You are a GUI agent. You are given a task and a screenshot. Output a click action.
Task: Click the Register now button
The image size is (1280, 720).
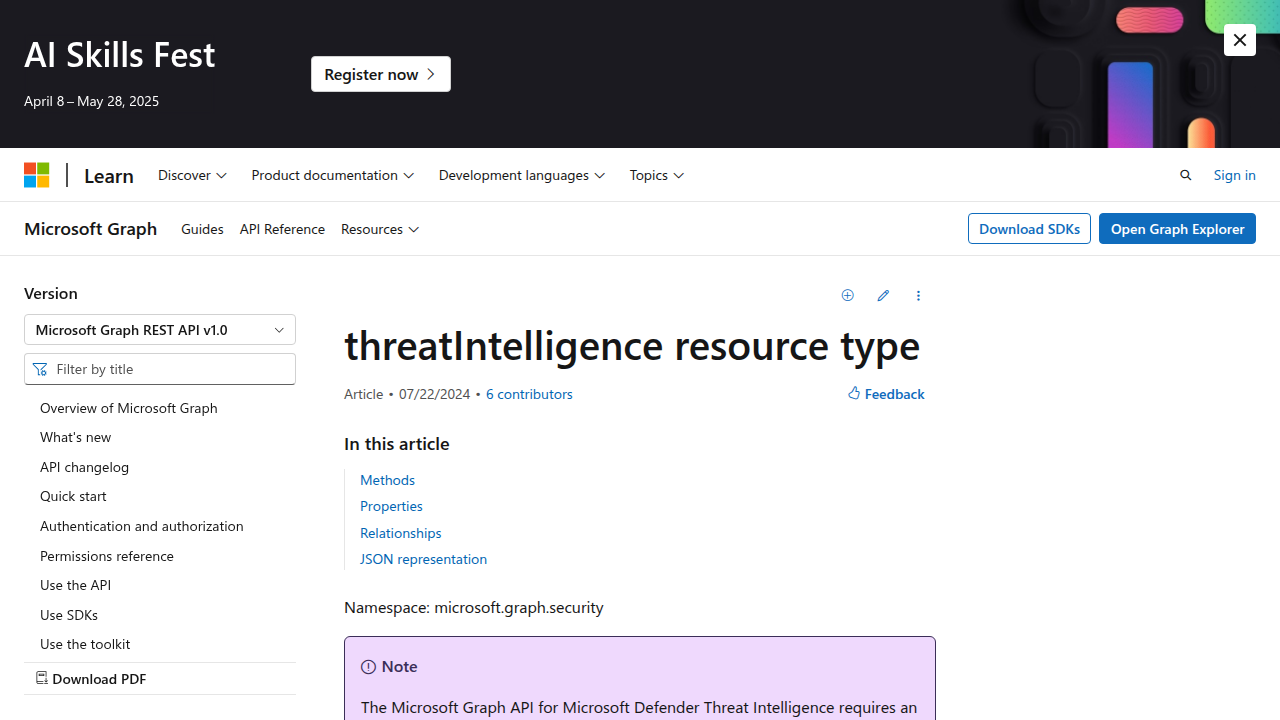coord(381,74)
